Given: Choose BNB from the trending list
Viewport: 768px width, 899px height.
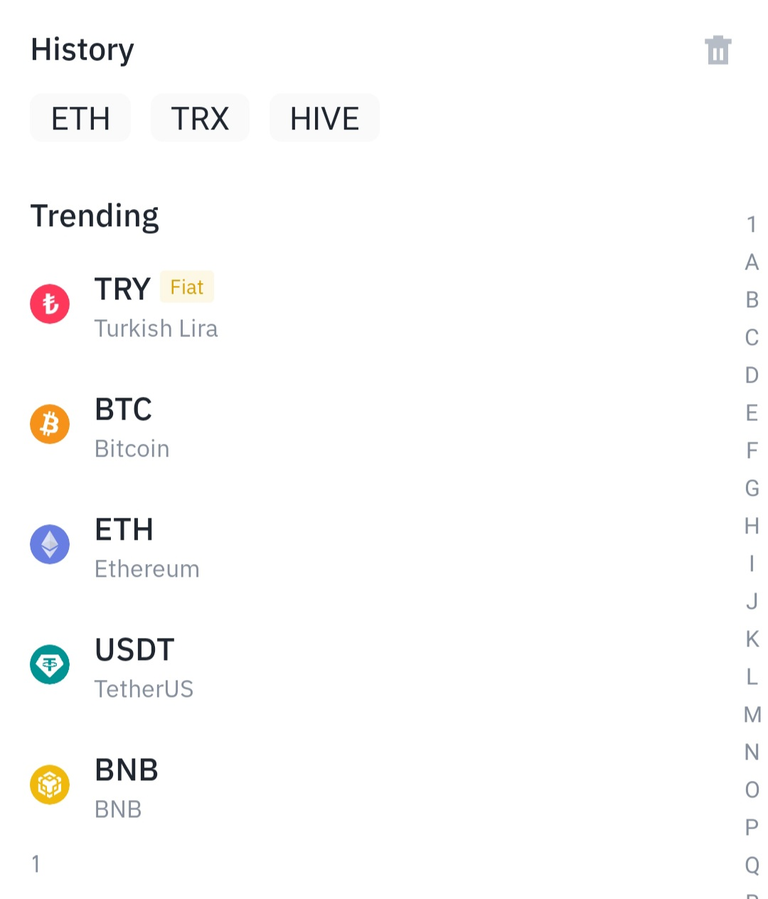Looking at the screenshot, I should click(x=367, y=787).
